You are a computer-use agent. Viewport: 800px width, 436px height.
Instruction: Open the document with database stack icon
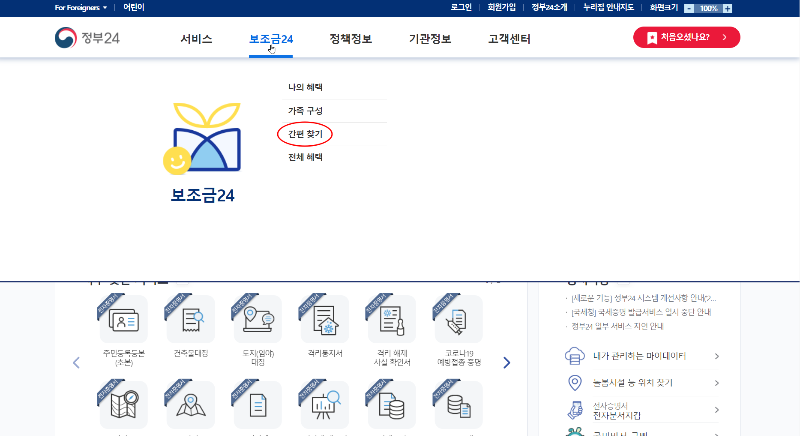click(x=392, y=404)
